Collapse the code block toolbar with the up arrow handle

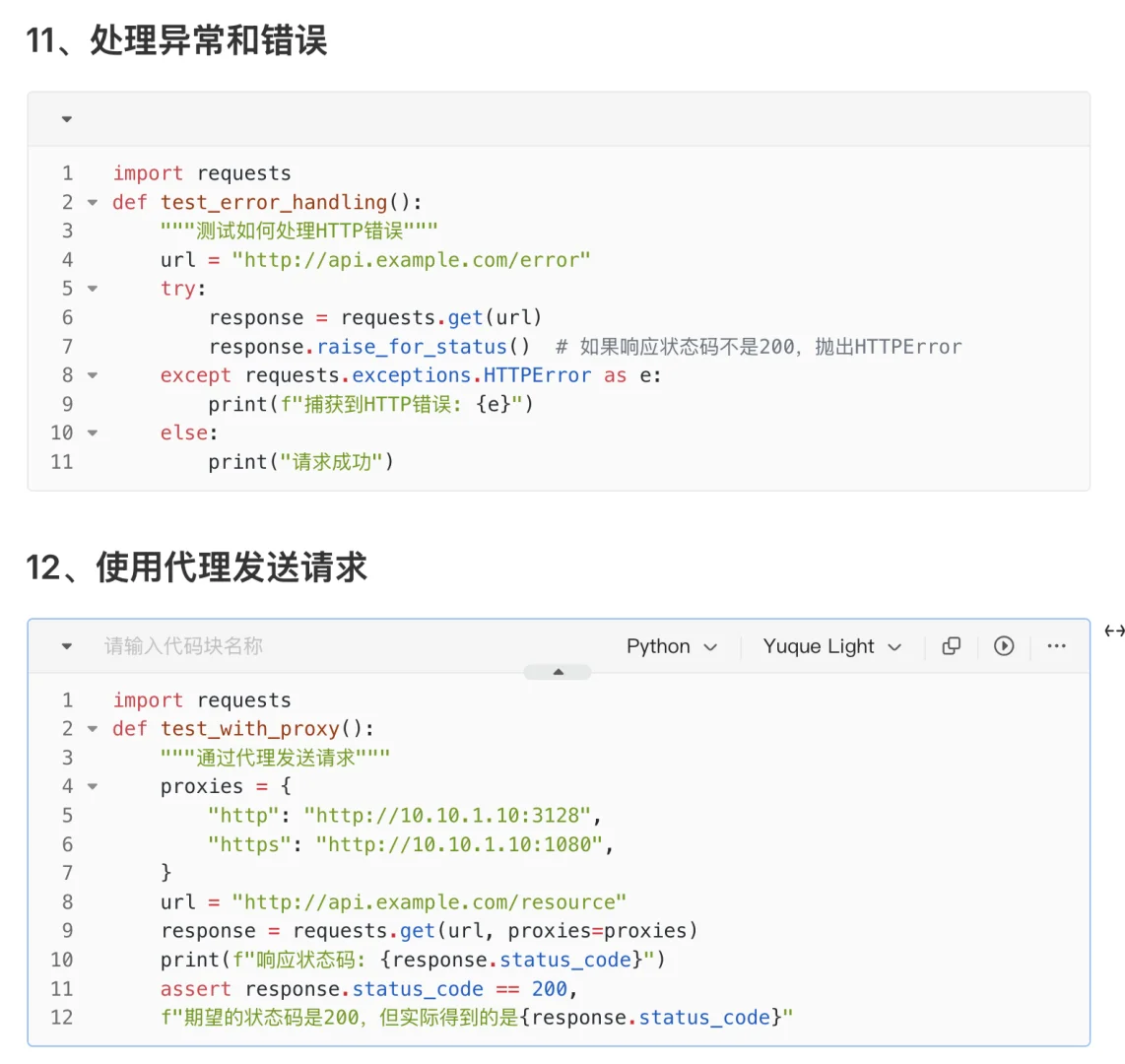[558, 672]
